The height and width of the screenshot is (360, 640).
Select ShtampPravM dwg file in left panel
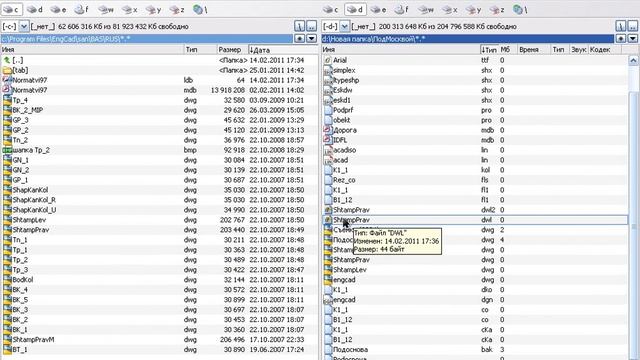159,340
